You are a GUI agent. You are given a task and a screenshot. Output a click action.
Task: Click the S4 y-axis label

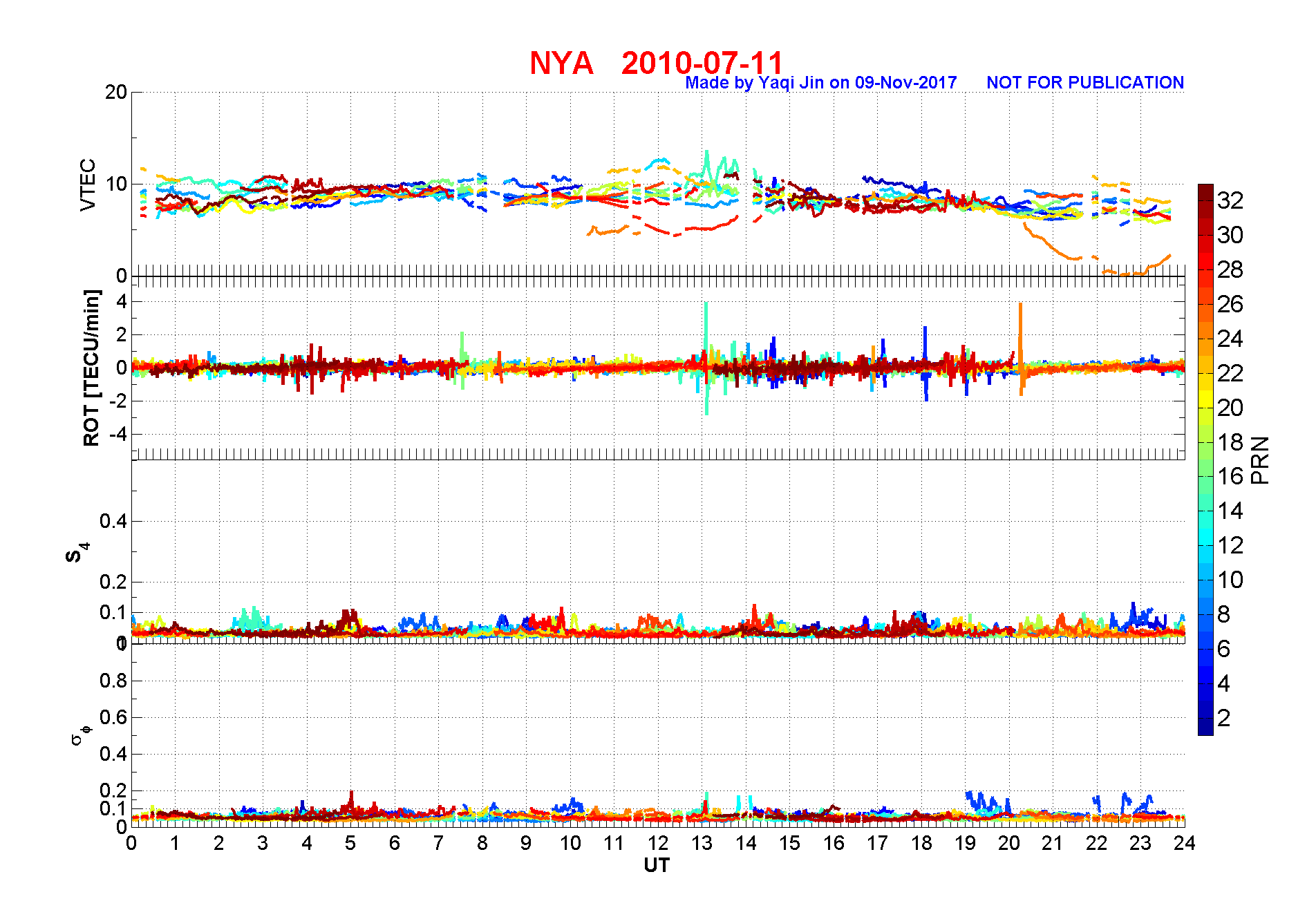click(x=77, y=553)
